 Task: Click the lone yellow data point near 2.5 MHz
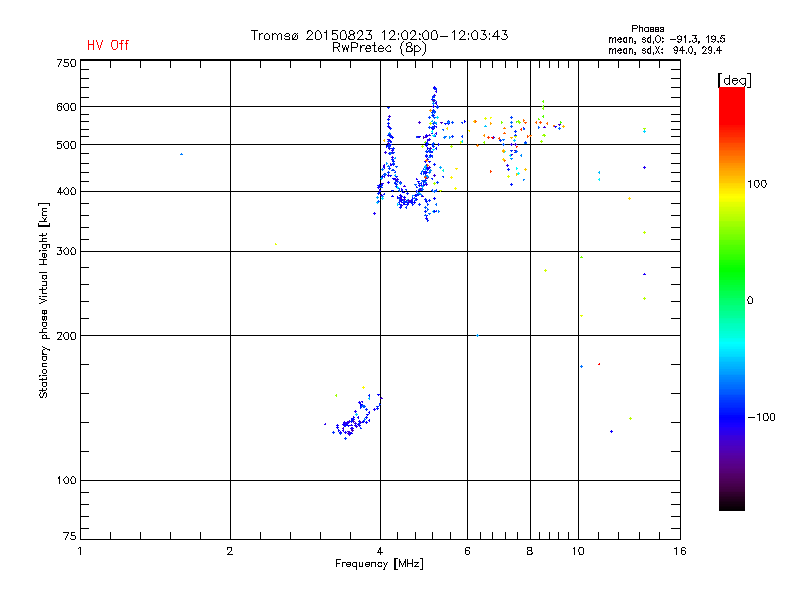tap(276, 244)
